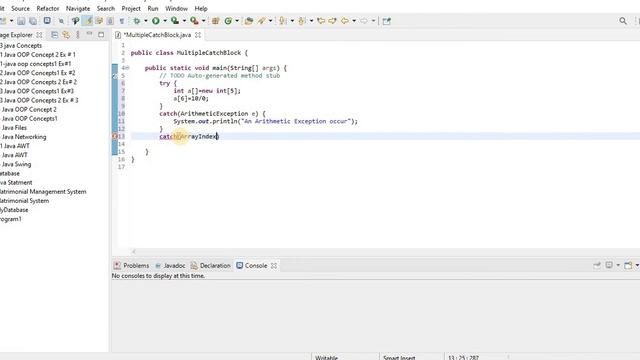Click the Last Edit Location icon

(x=321, y=21)
